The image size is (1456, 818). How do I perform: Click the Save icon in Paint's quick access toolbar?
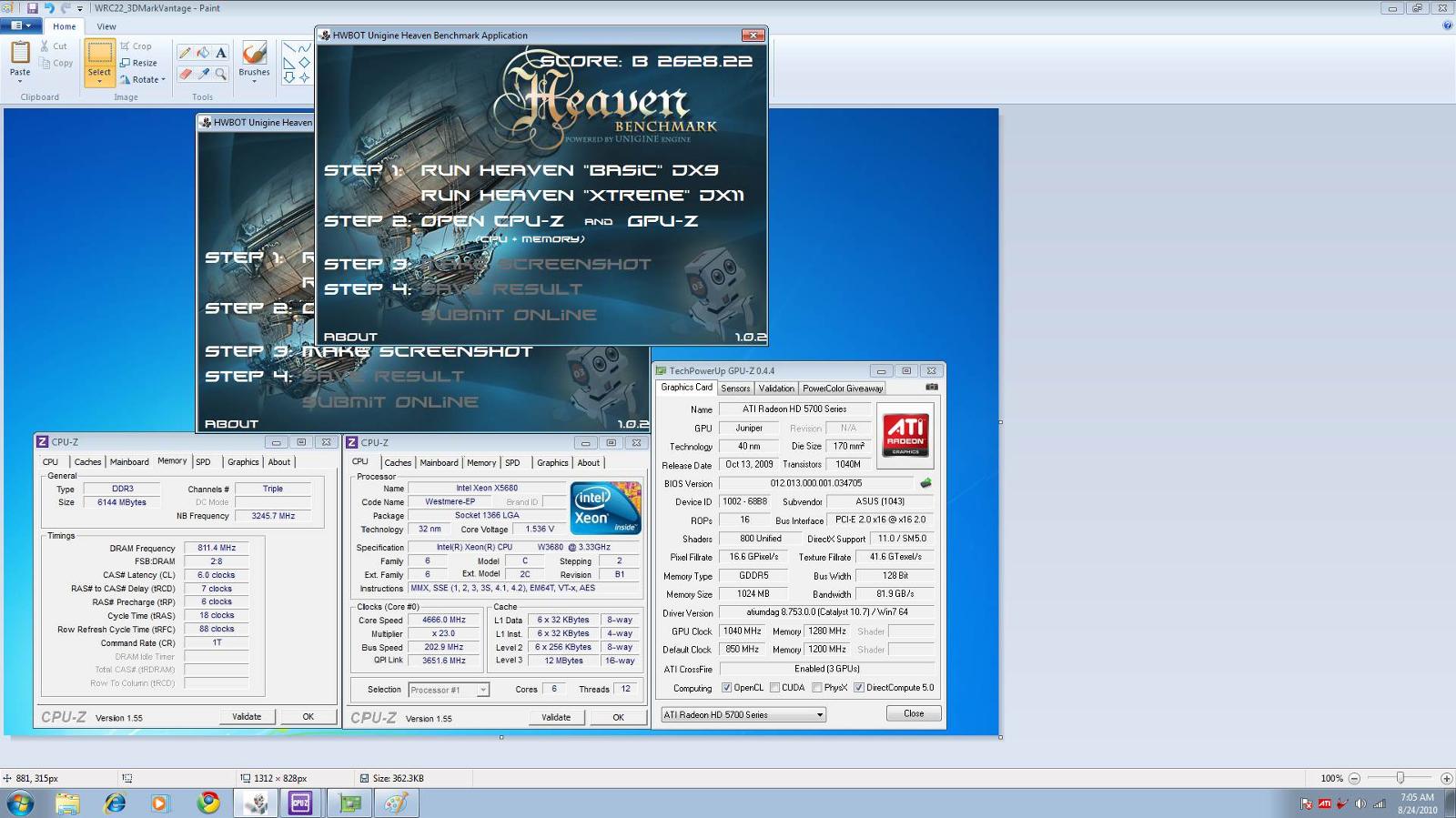click(x=32, y=8)
